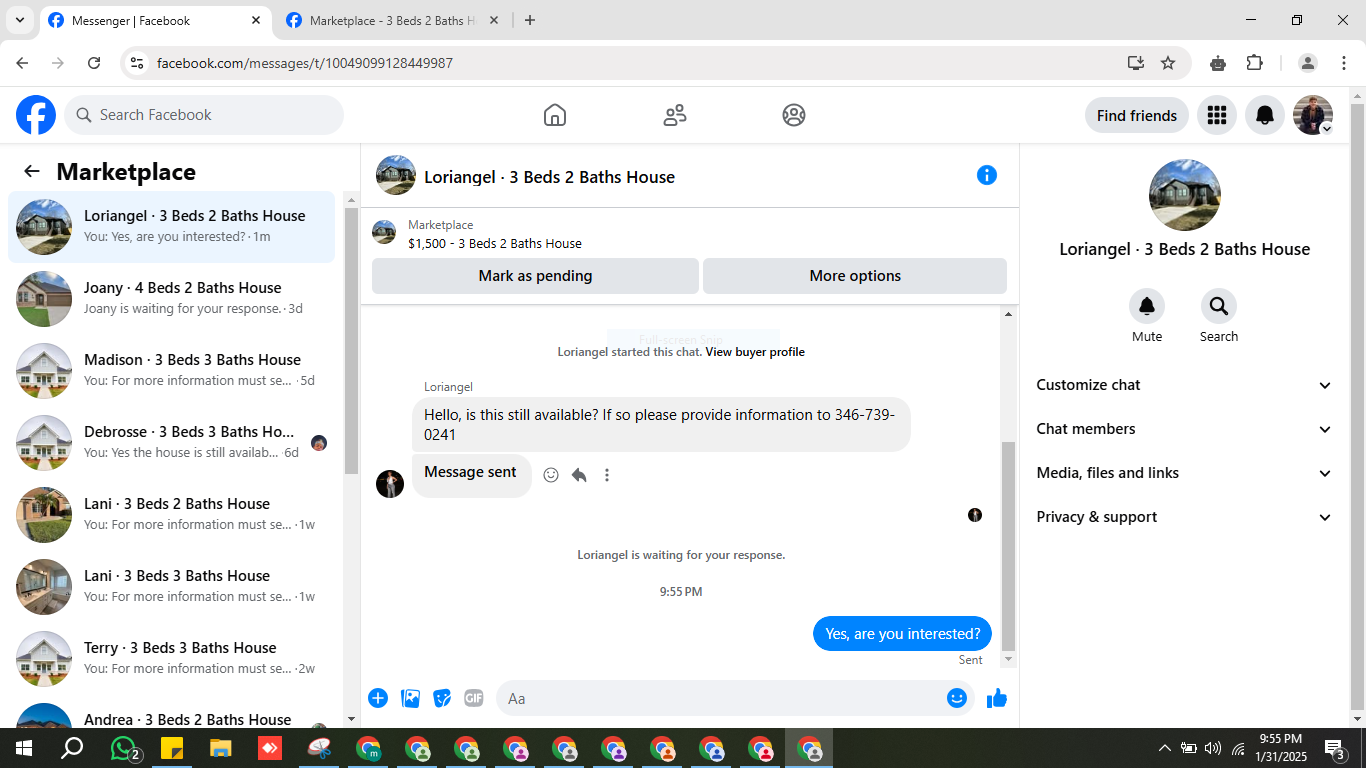This screenshot has width=1366, height=768.
Task: Send a thumbs-up like
Action: 997,698
